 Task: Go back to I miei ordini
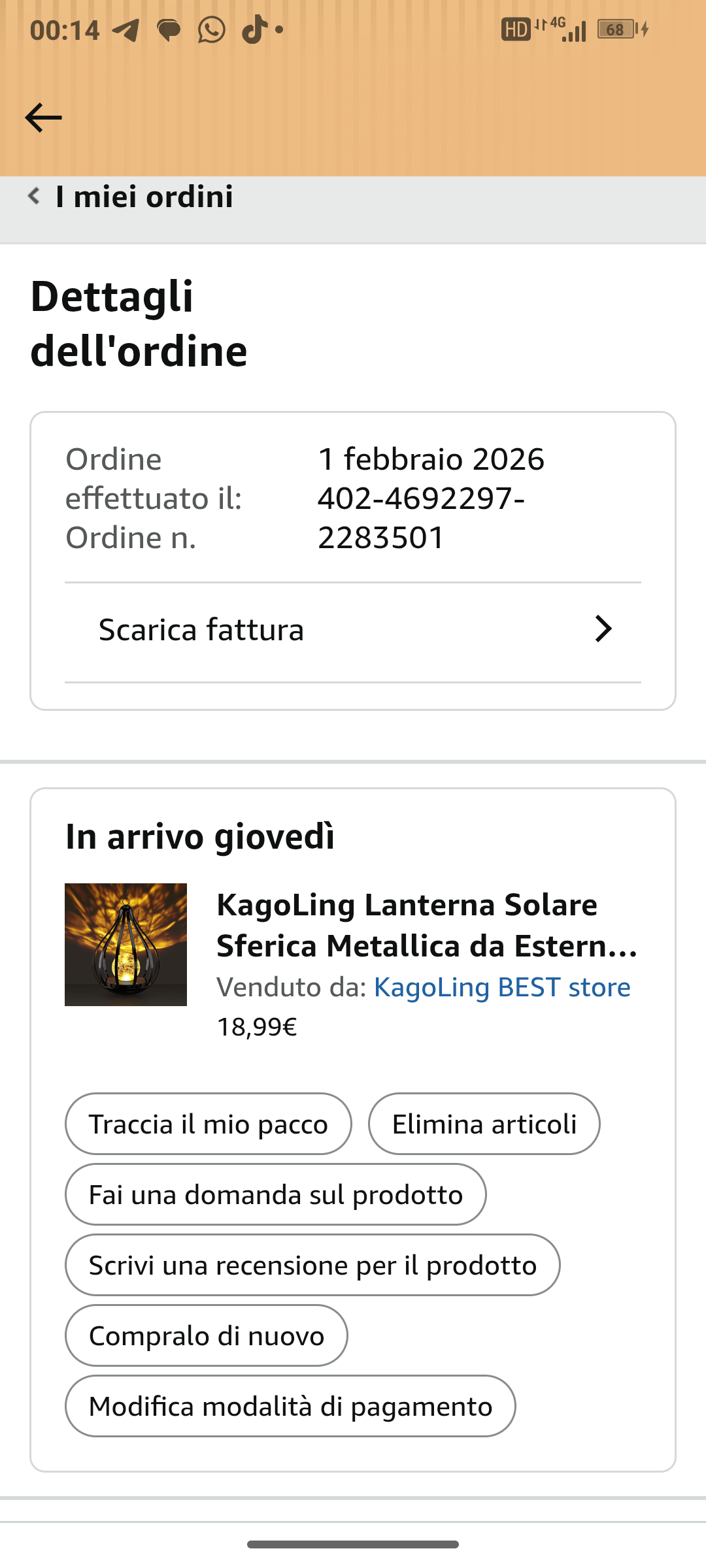(144, 197)
